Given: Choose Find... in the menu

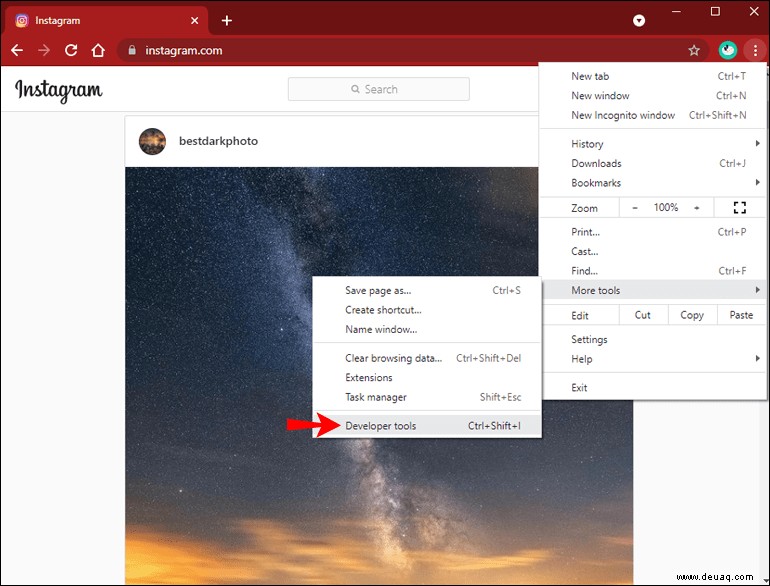Looking at the screenshot, I should coord(653,271).
